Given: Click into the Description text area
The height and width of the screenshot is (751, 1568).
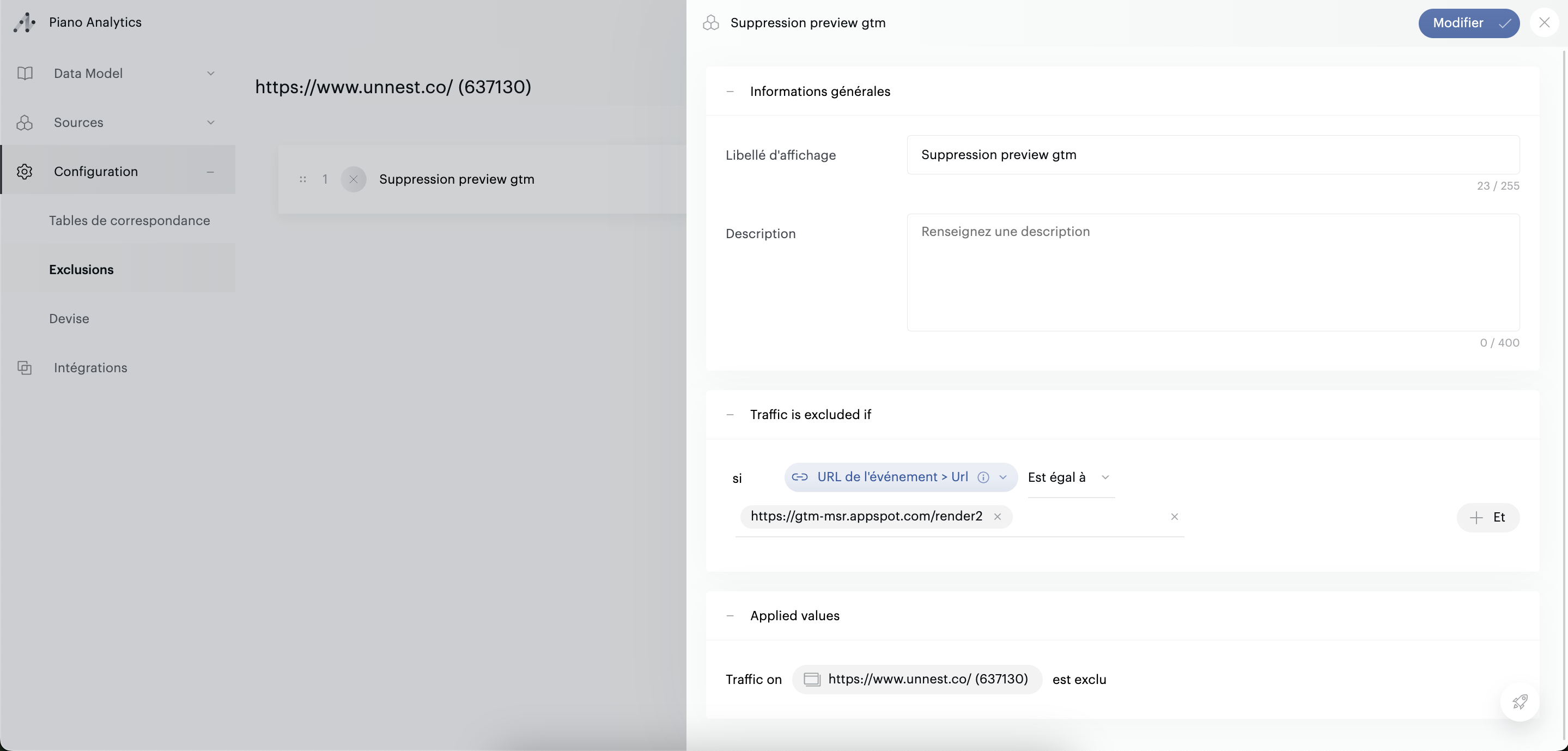Looking at the screenshot, I should pyautogui.click(x=1213, y=272).
